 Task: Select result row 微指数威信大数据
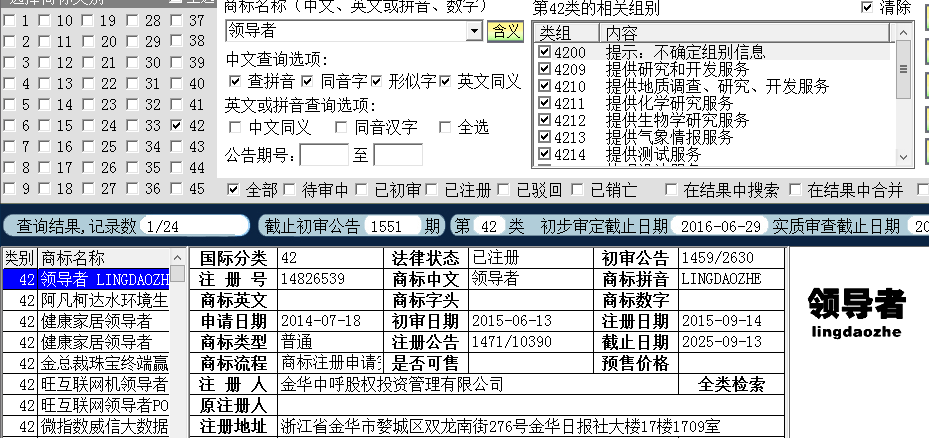tap(87, 426)
